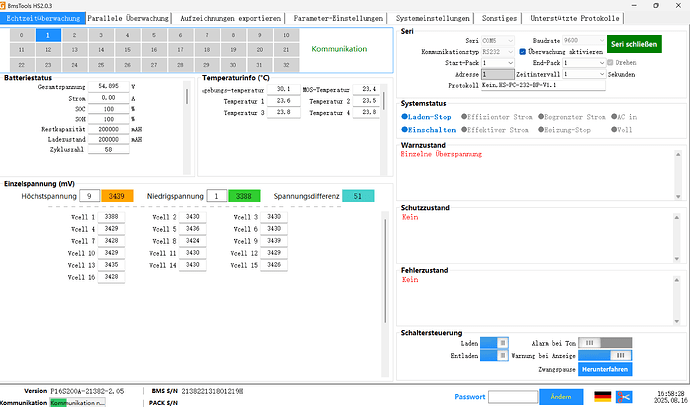690x407 pixels.
Task: Open Systemeinstellungen tab
Action: pyautogui.click(x=433, y=18)
